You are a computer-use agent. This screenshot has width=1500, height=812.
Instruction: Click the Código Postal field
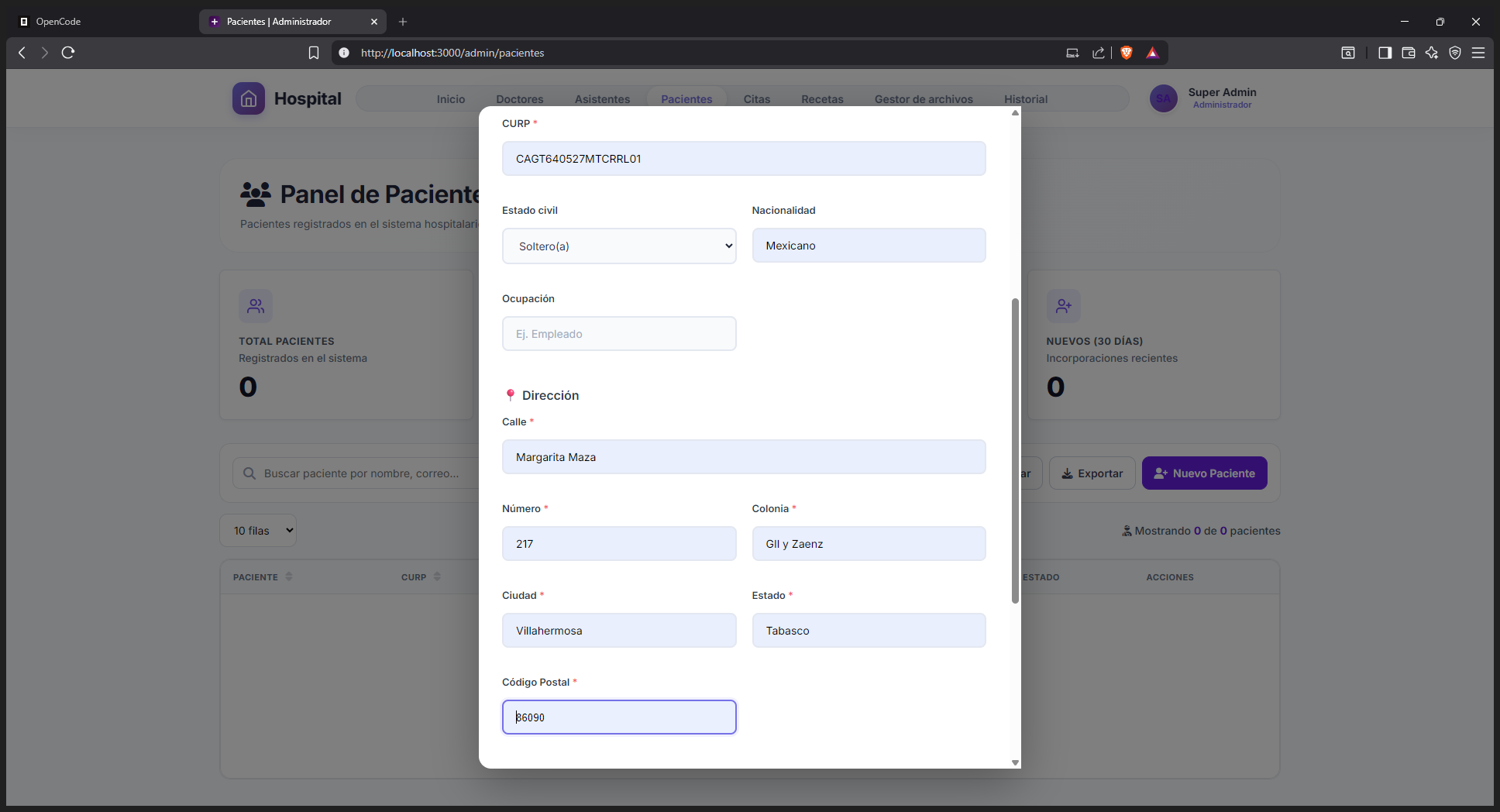pos(619,717)
